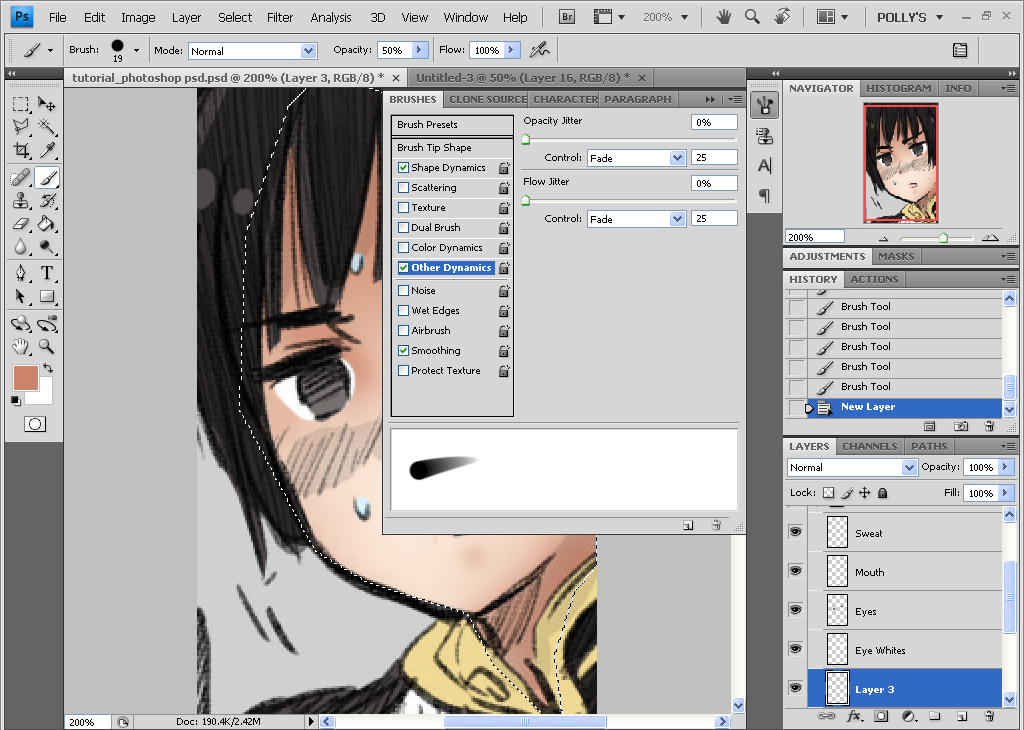Switch to the Histogram tab
1024x730 pixels.
click(899, 88)
